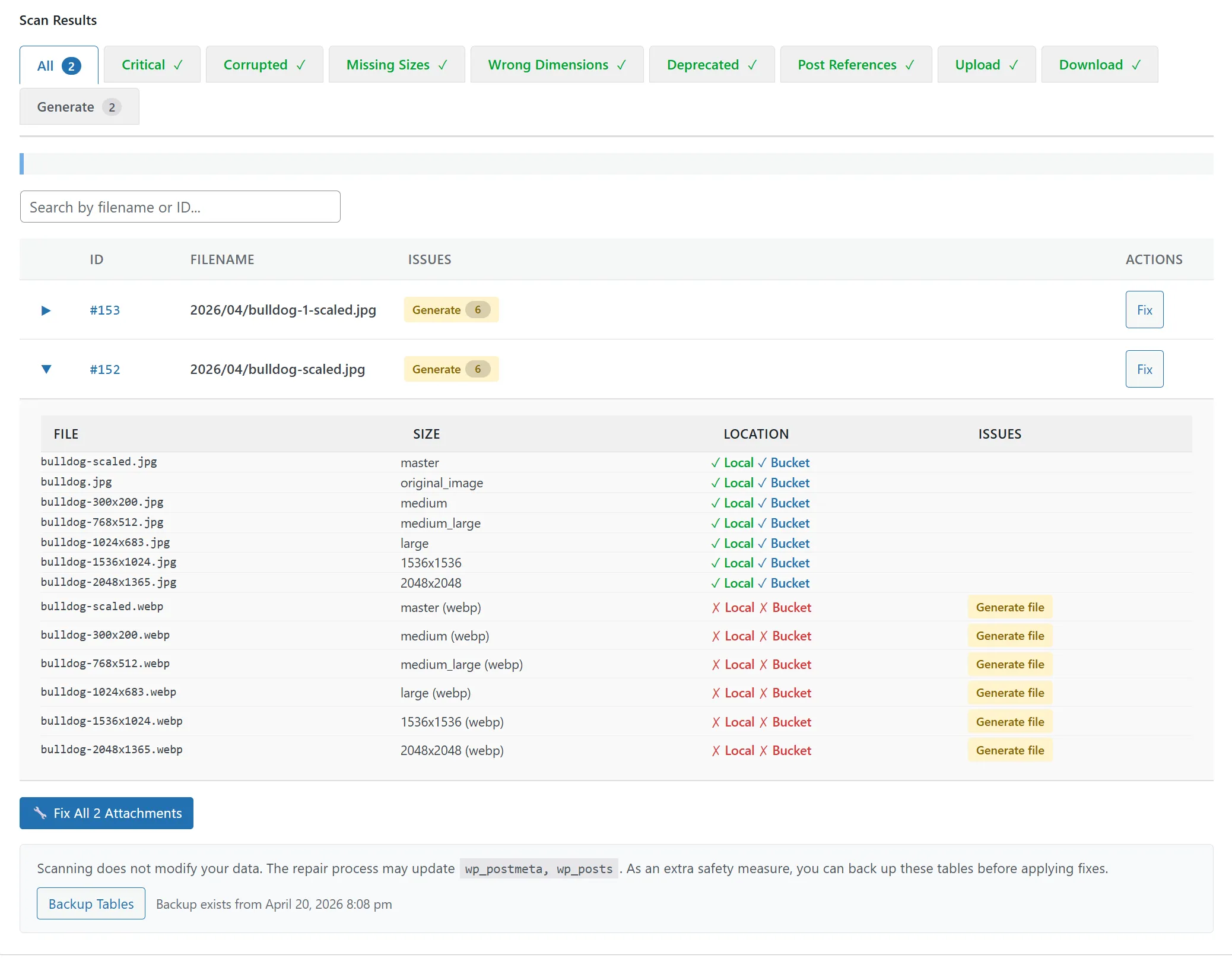Image resolution: width=1232 pixels, height=958 pixels.
Task: Open the Corrupted tab
Action: point(264,65)
